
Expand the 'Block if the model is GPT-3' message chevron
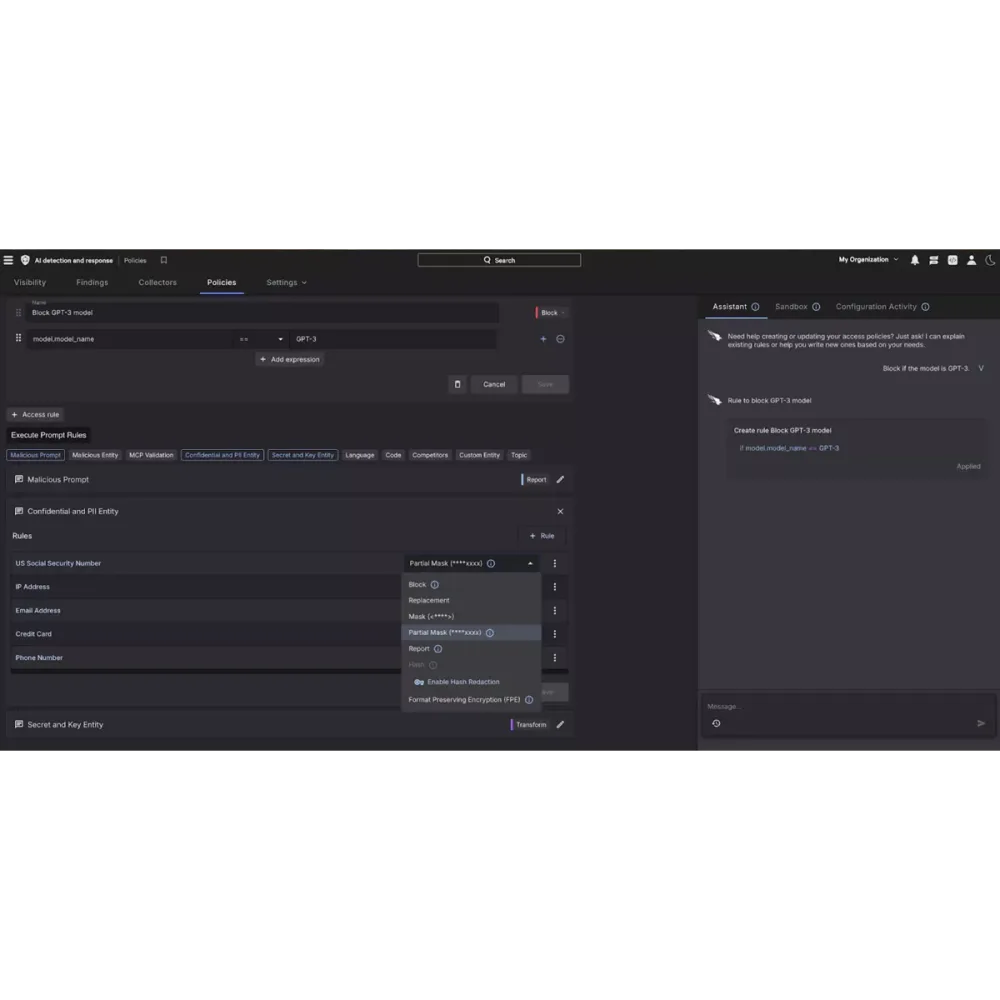click(x=981, y=369)
